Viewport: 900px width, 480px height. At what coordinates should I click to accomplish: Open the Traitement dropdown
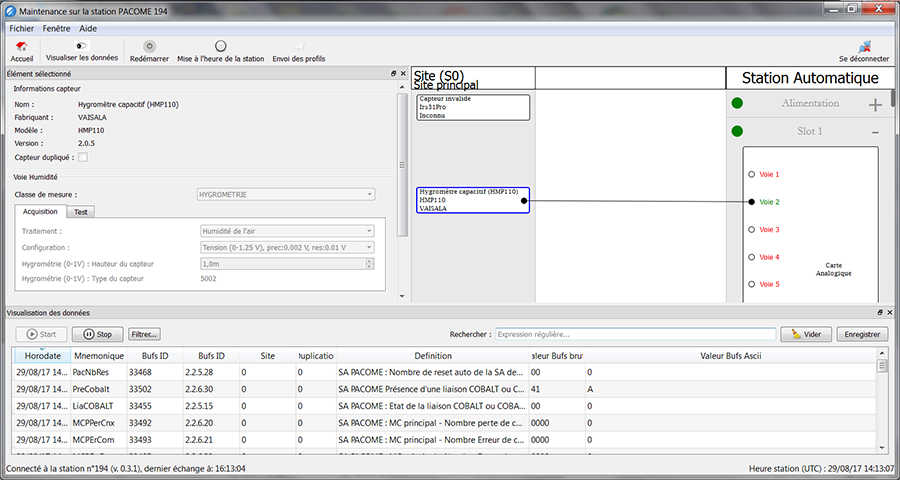tap(288, 231)
